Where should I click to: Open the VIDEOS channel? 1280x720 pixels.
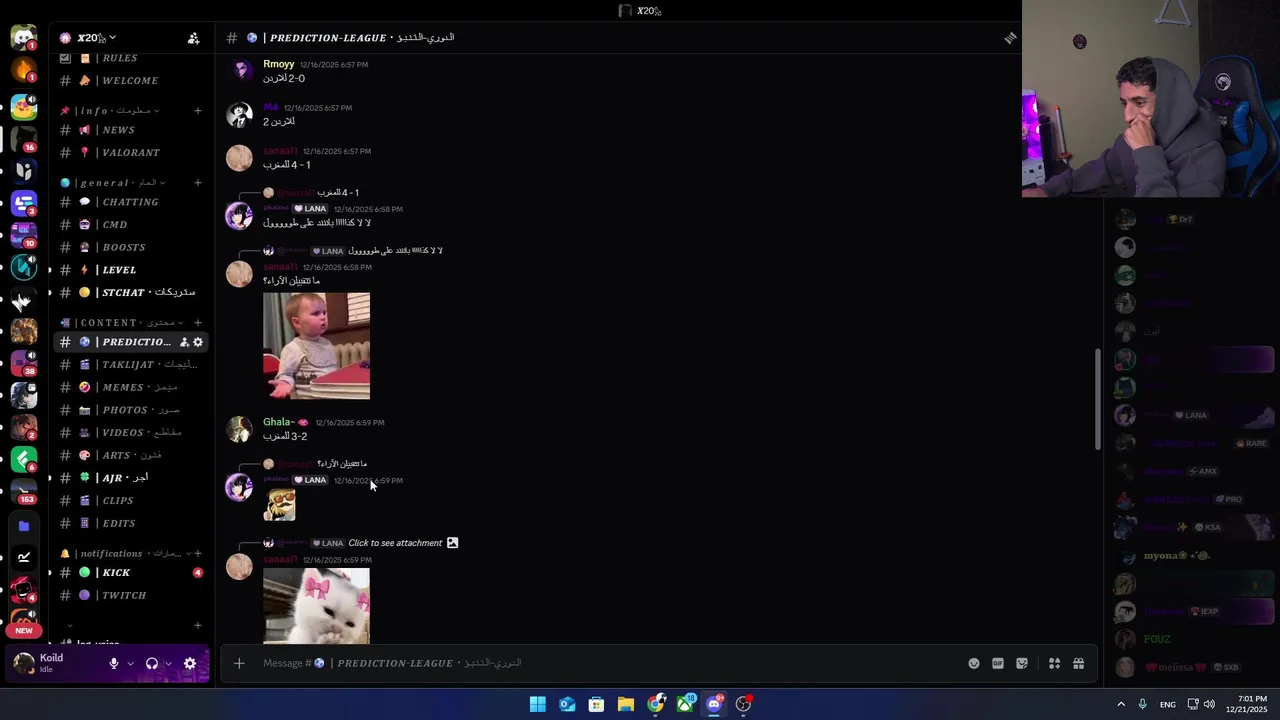[130, 432]
